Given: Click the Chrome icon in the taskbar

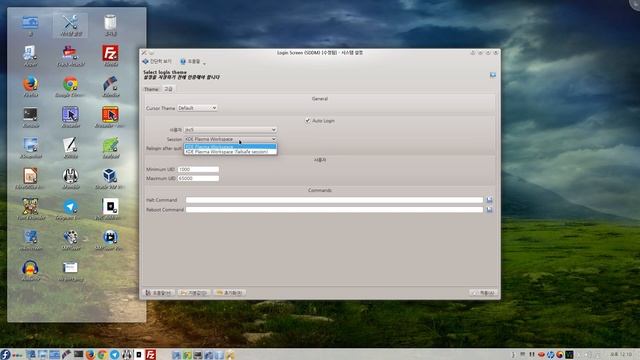Looking at the screenshot, I should [x=102, y=354].
